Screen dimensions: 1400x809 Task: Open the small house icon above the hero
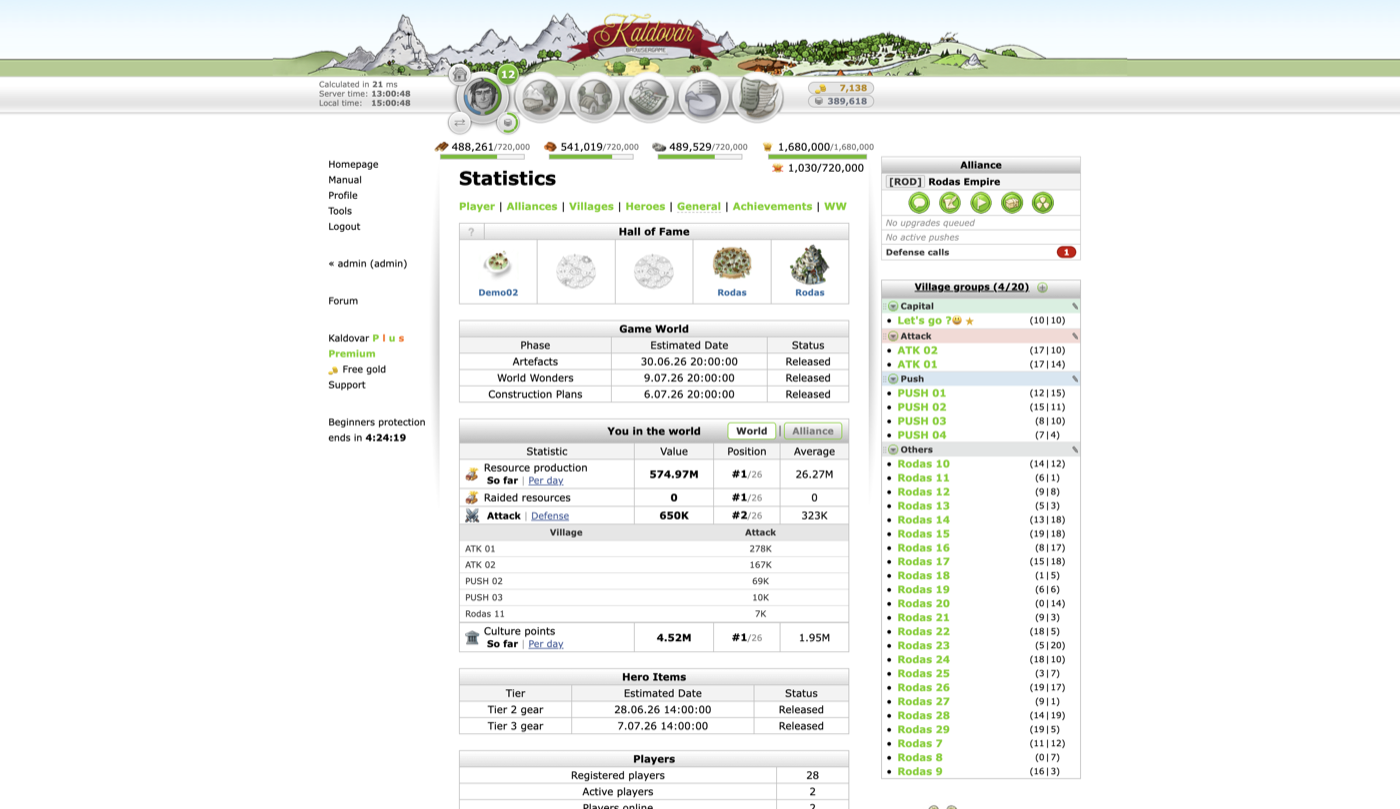click(460, 74)
